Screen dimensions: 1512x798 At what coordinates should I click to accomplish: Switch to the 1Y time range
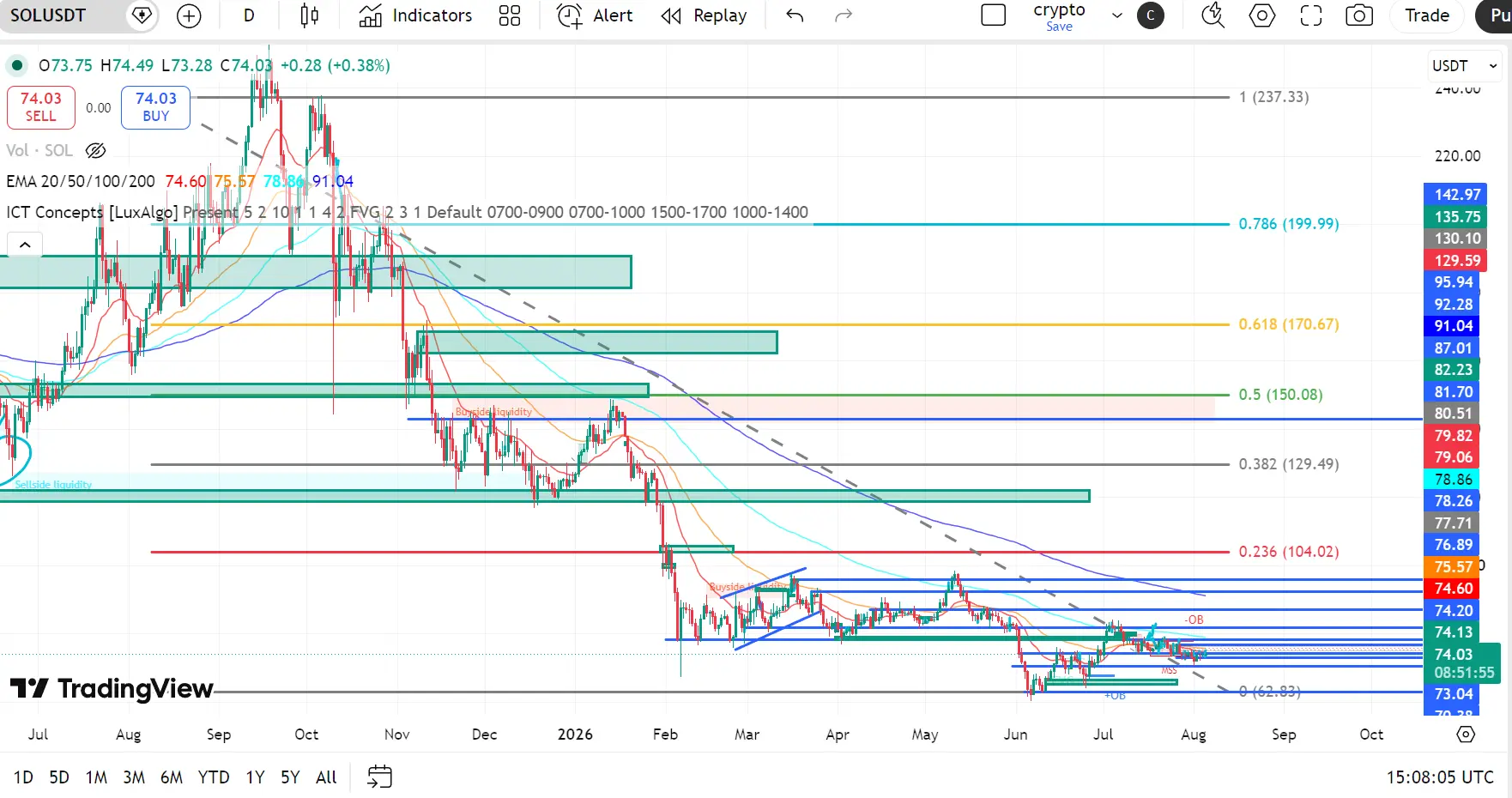coord(255,777)
